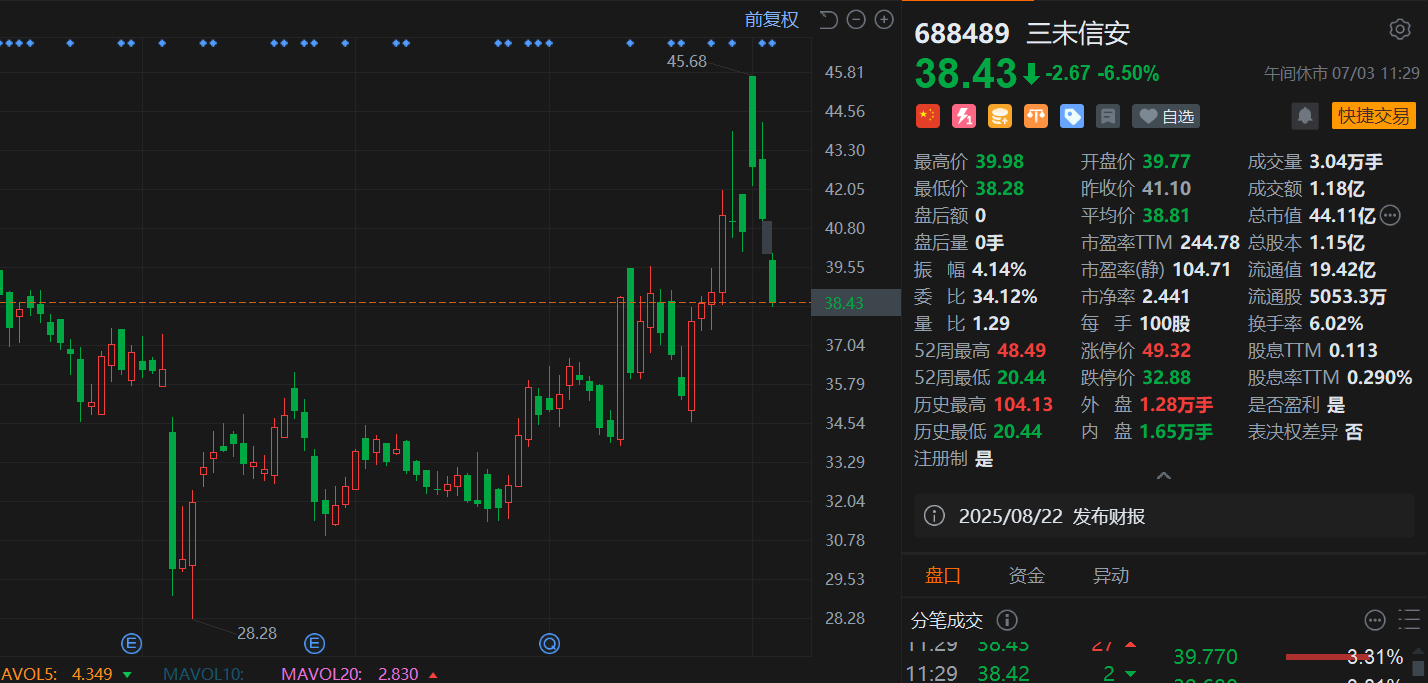This screenshot has width=1428, height=683.
Task: Open 快捷交易 quick trade
Action: [x=1374, y=116]
